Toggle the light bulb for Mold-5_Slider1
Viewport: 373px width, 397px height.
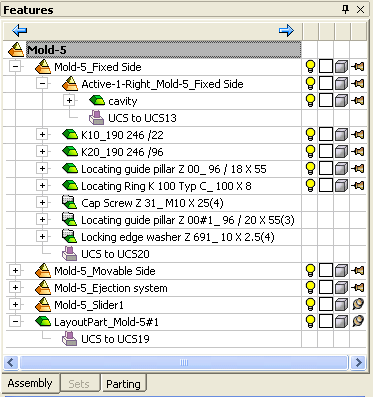click(x=310, y=305)
